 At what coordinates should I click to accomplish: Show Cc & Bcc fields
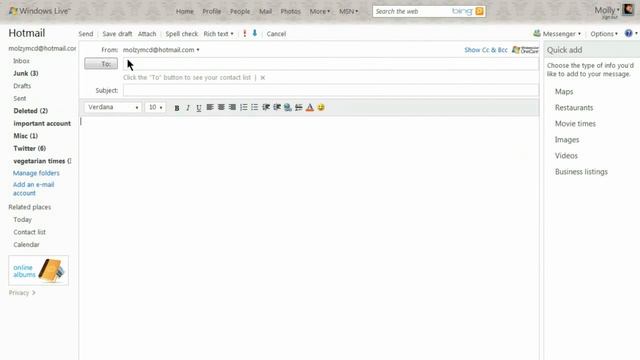[486, 50]
